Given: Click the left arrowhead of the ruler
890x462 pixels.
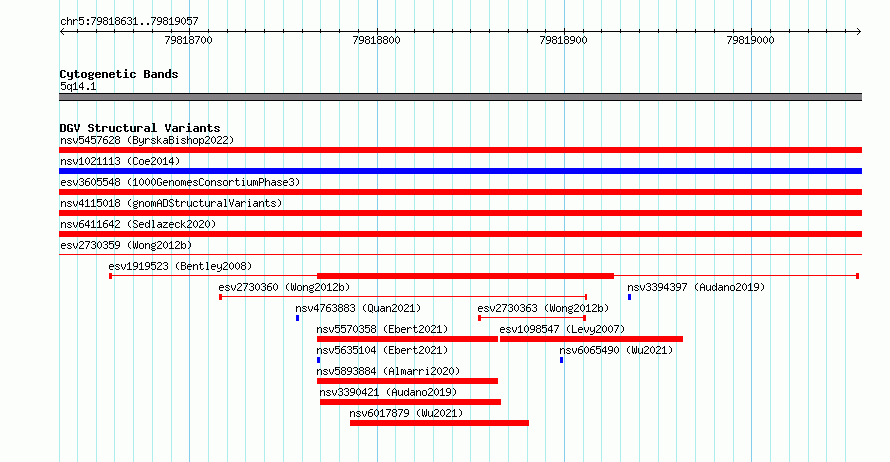Looking at the screenshot, I should tap(62, 32).
